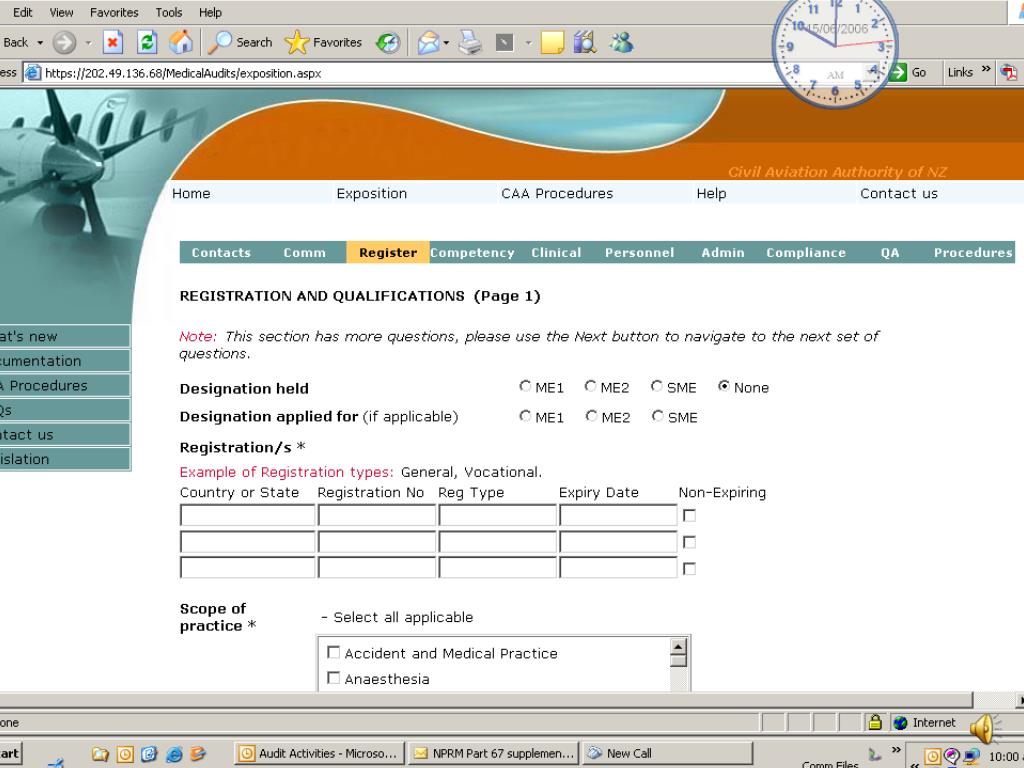Image resolution: width=1024 pixels, height=768 pixels.
Task: Expand the Links toolbar chevron
Action: (985, 69)
